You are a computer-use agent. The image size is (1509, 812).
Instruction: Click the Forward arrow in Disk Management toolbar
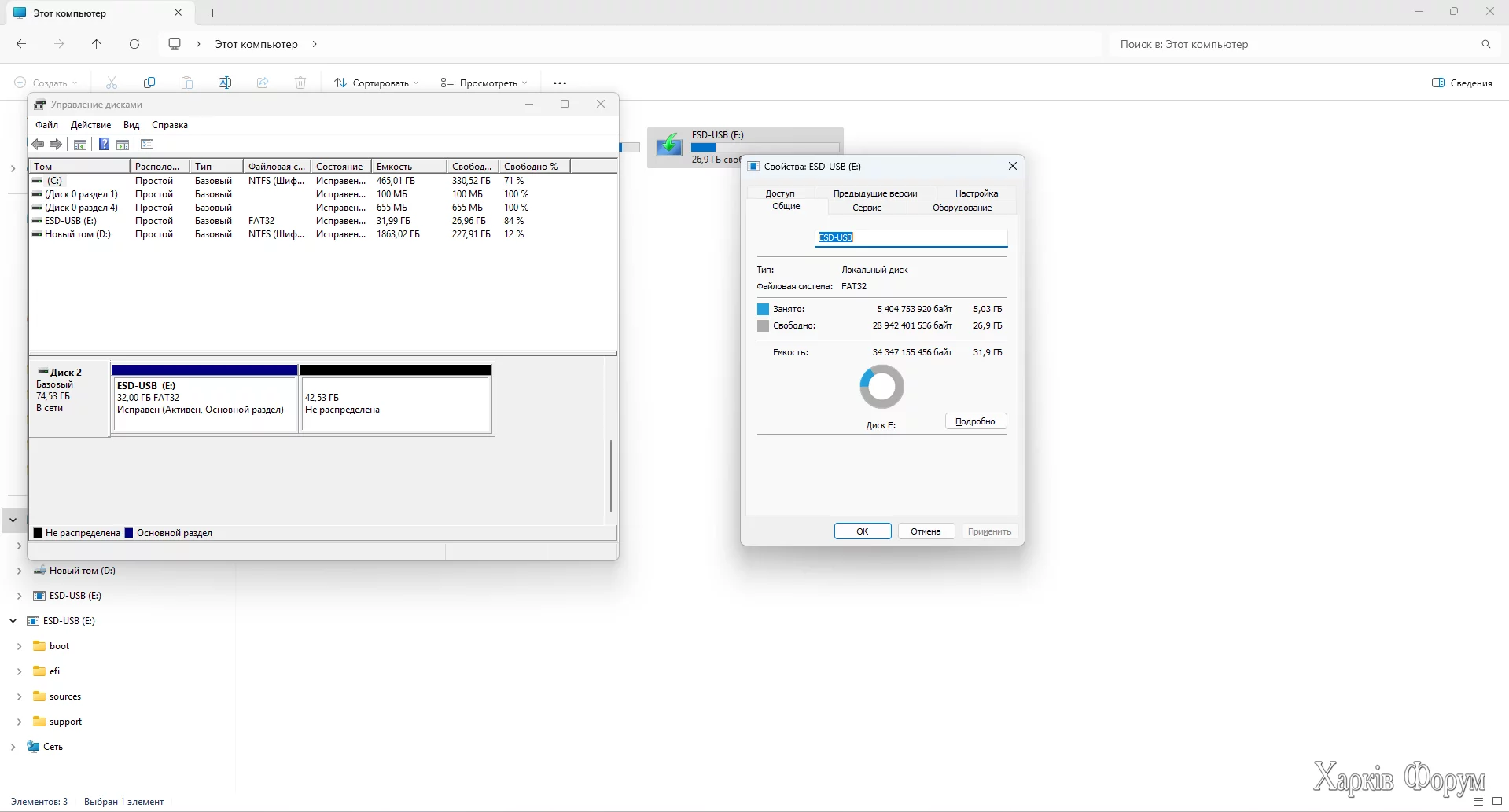coord(56,144)
